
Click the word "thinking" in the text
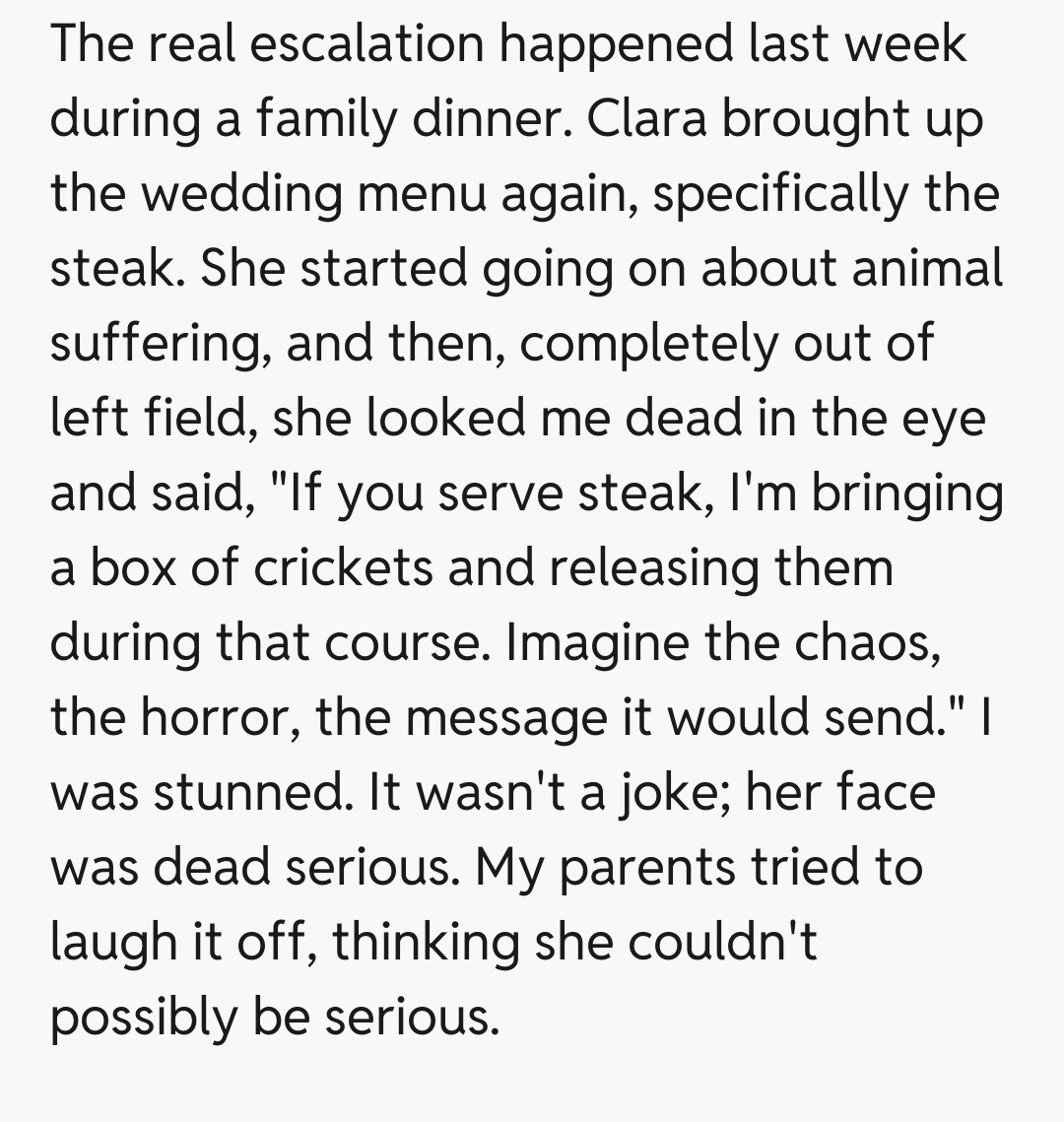[426, 943]
